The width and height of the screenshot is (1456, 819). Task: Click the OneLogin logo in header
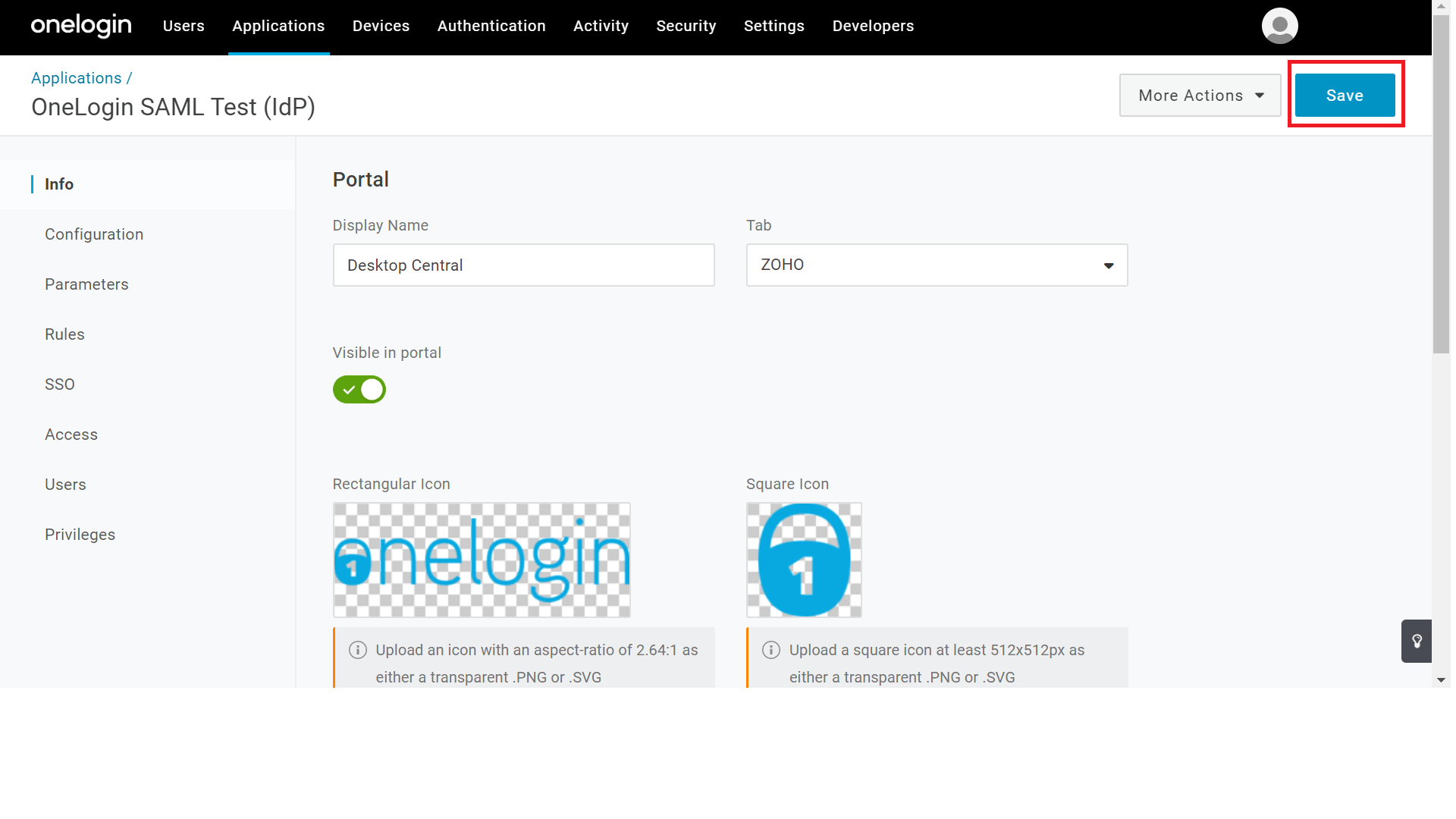tap(81, 26)
